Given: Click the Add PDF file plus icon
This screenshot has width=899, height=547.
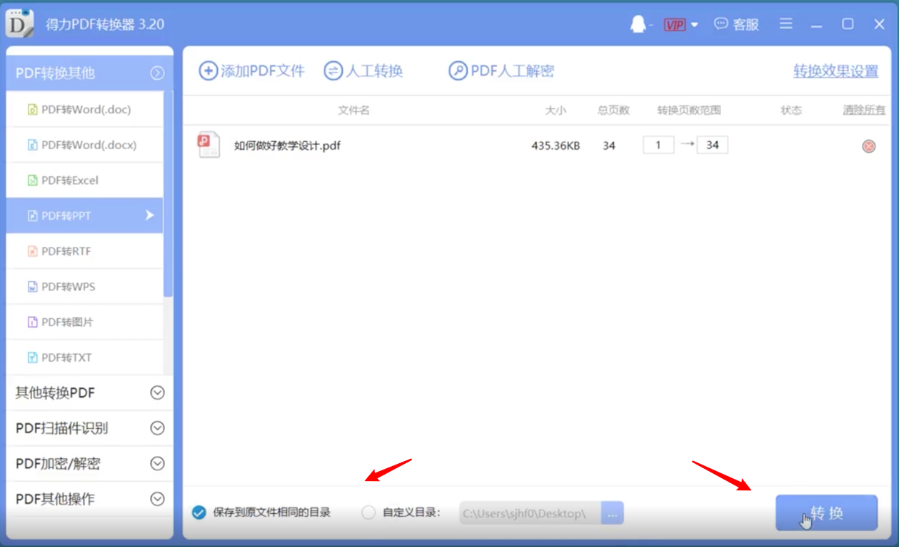Looking at the screenshot, I should [208, 71].
